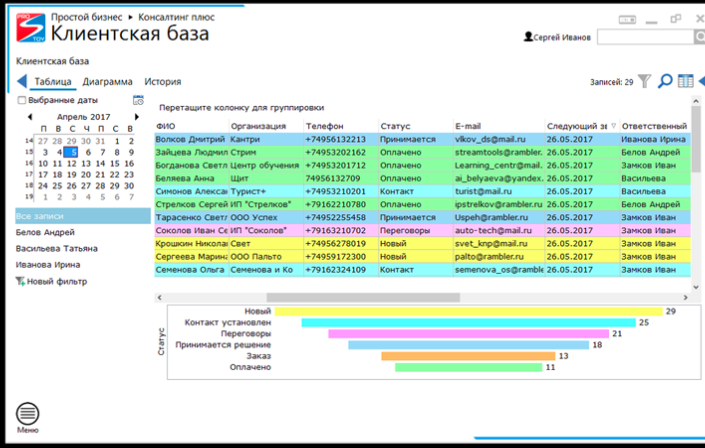Toggle the Выбранные даты checkbox
Image resolution: width=705 pixels, height=448 pixels.
point(22,100)
